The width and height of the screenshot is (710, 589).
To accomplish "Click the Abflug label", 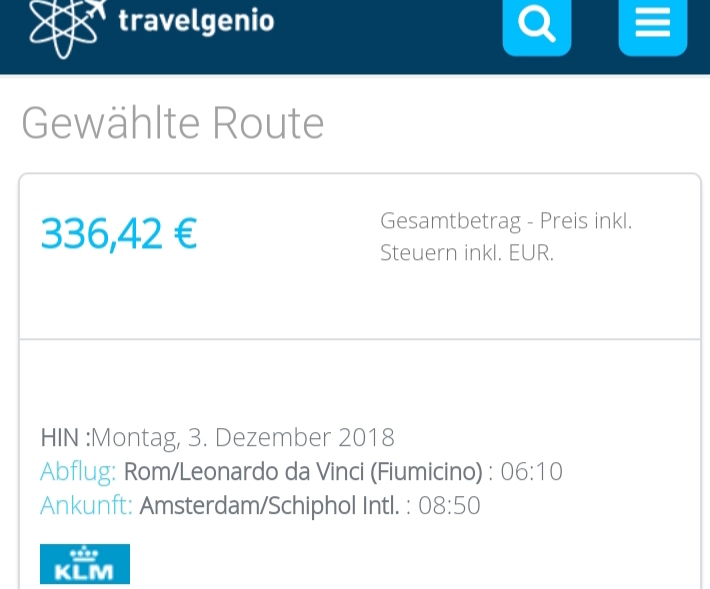I will 78,472.
